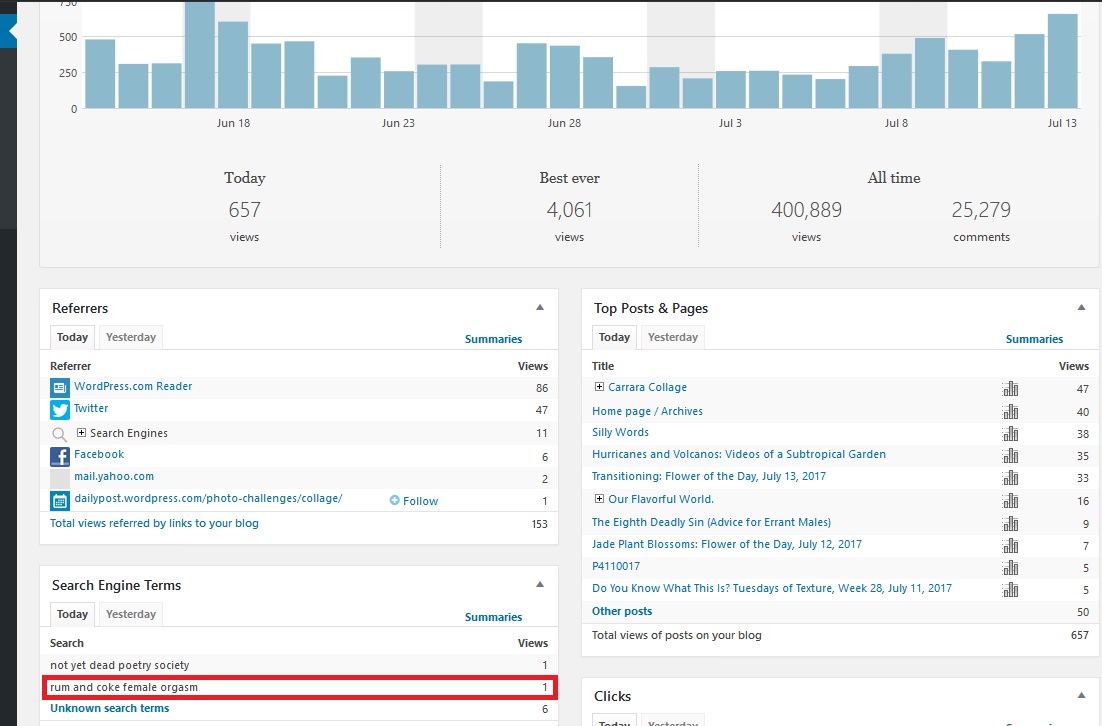Collapse the Top Posts & Pages panel

pos(1080,308)
